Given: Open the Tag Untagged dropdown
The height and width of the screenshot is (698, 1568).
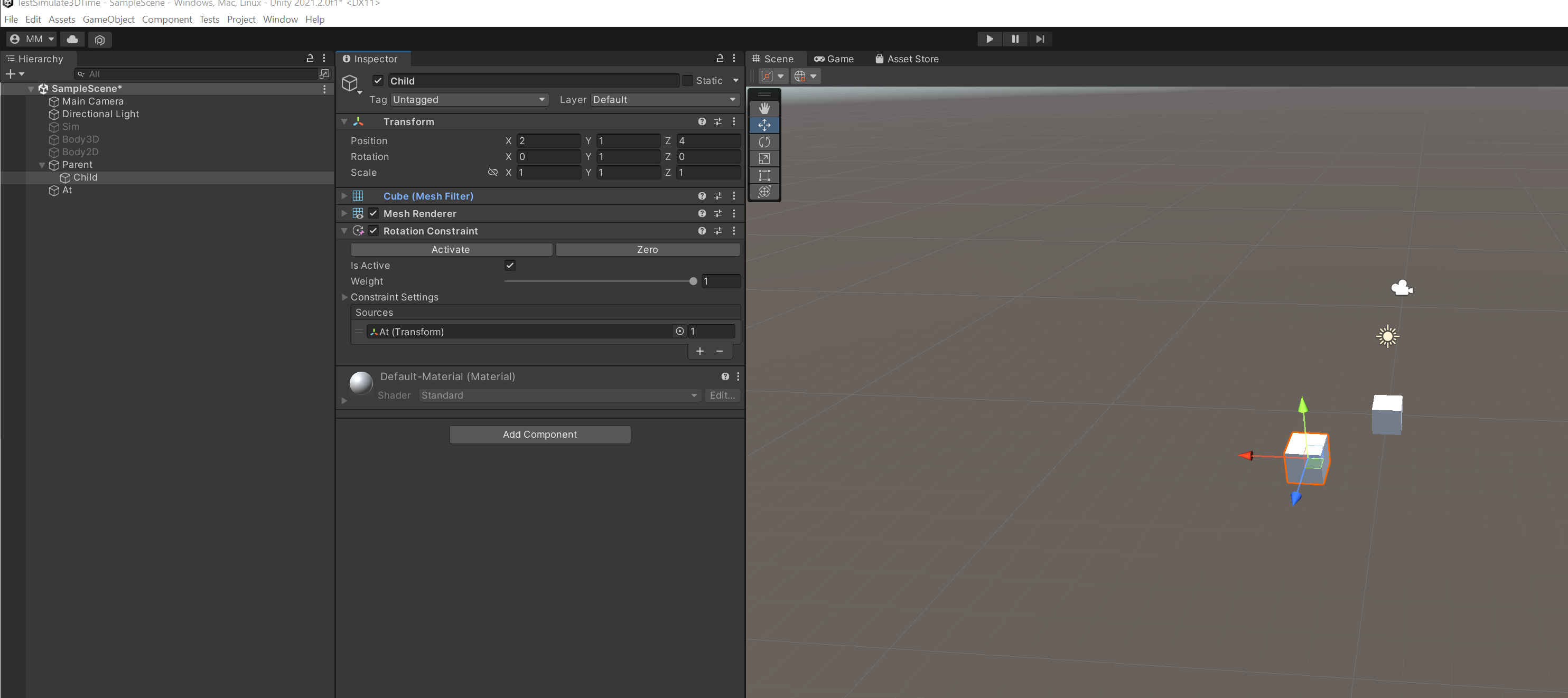Looking at the screenshot, I should pos(469,100).
